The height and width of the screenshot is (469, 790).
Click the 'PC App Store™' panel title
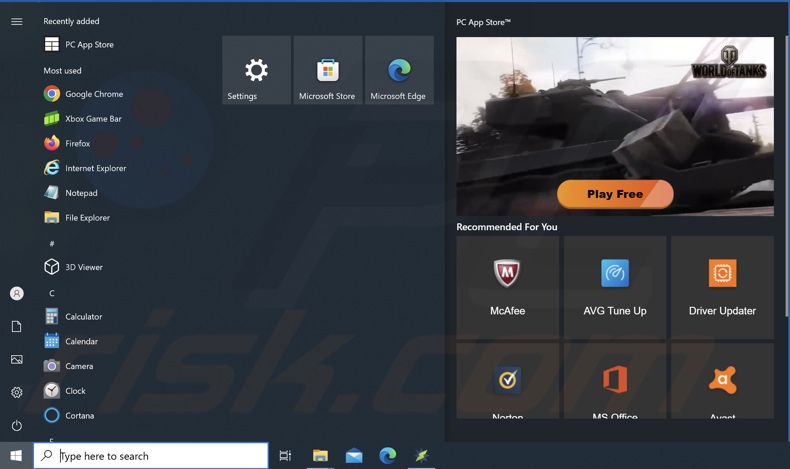click(483, 22)
